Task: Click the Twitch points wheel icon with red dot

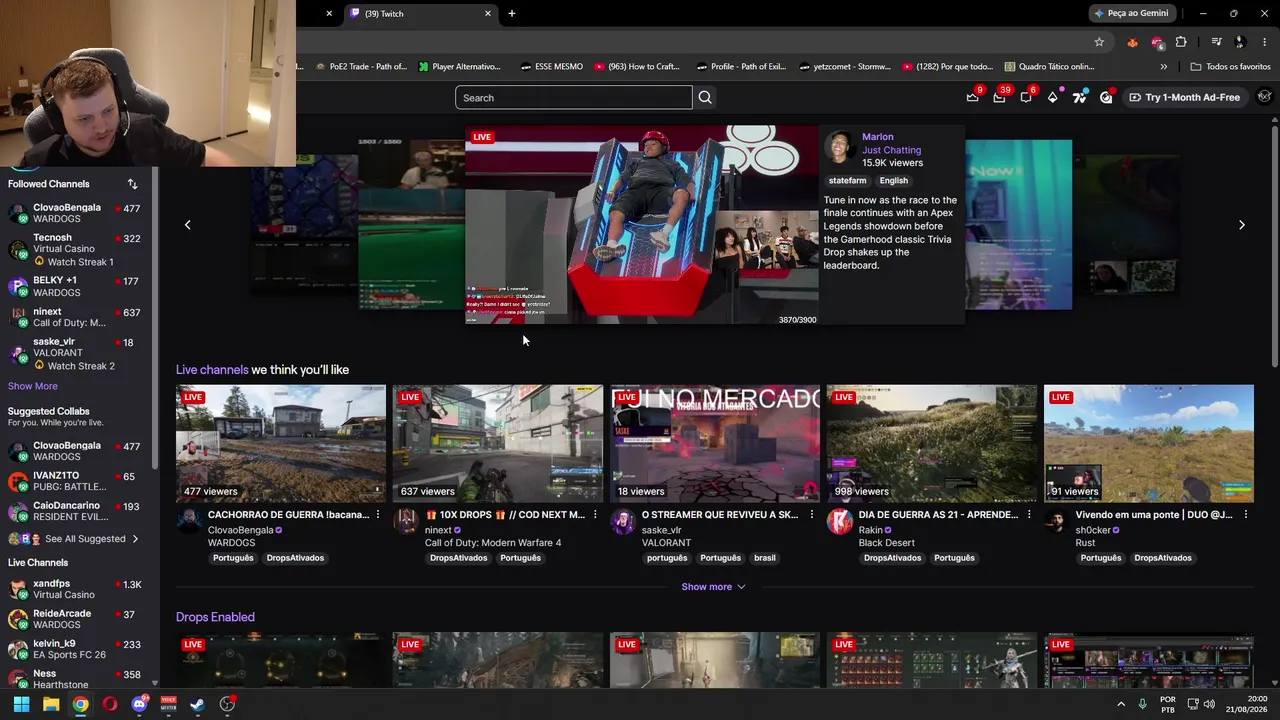Action: click(x=1106, y=97)
